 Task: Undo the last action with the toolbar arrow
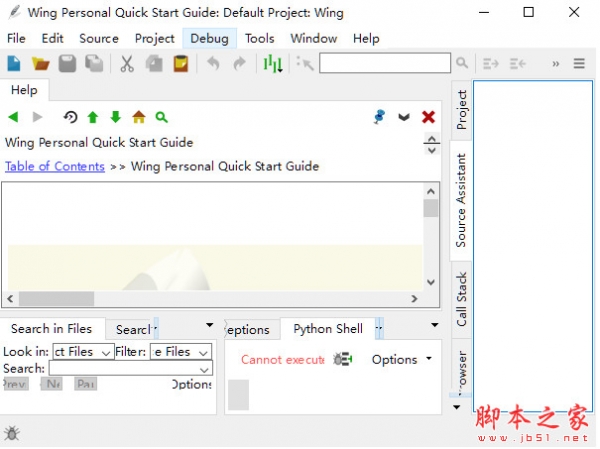tap(213, 64)
